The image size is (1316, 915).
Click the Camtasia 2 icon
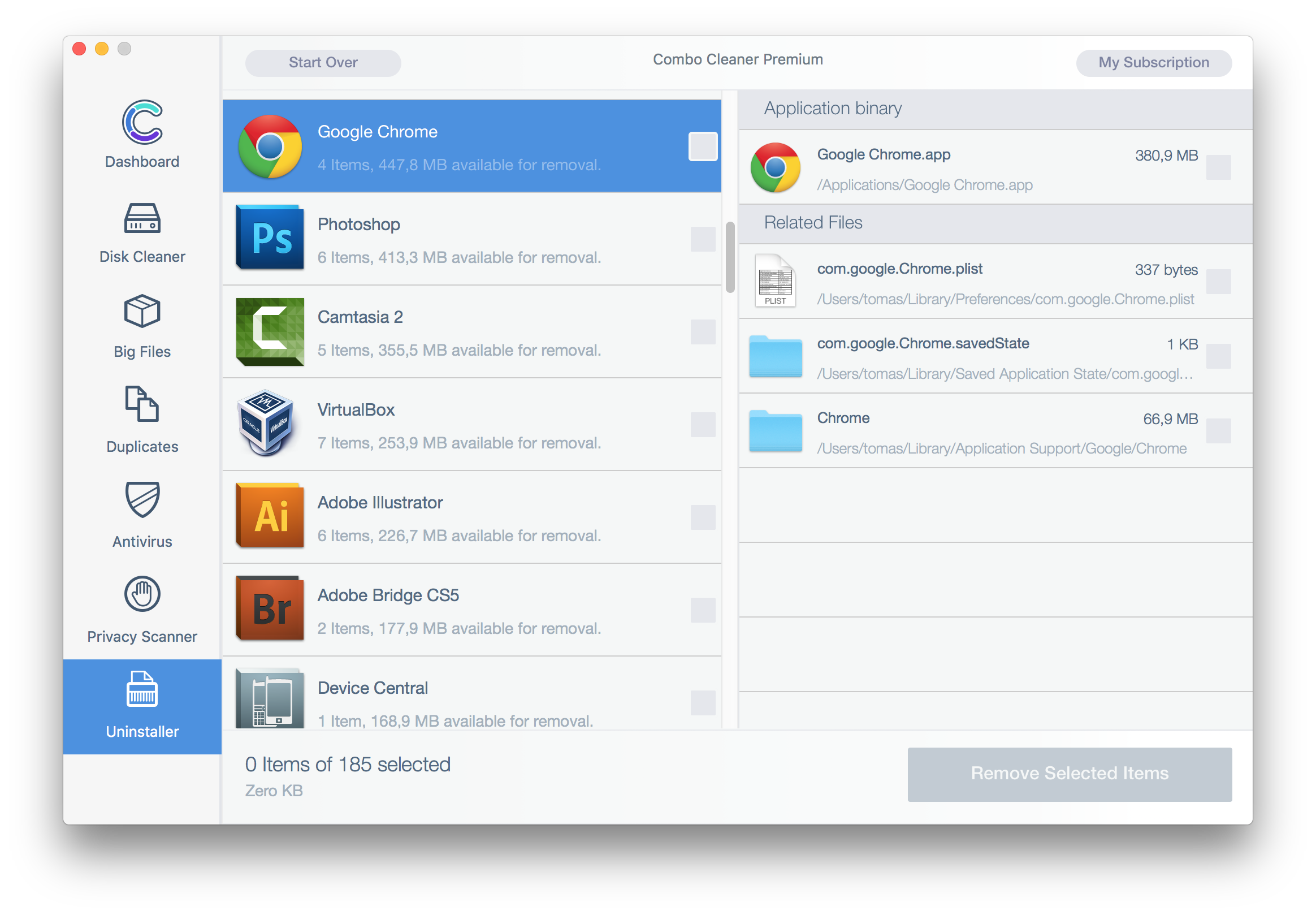(x=270, y=331)
